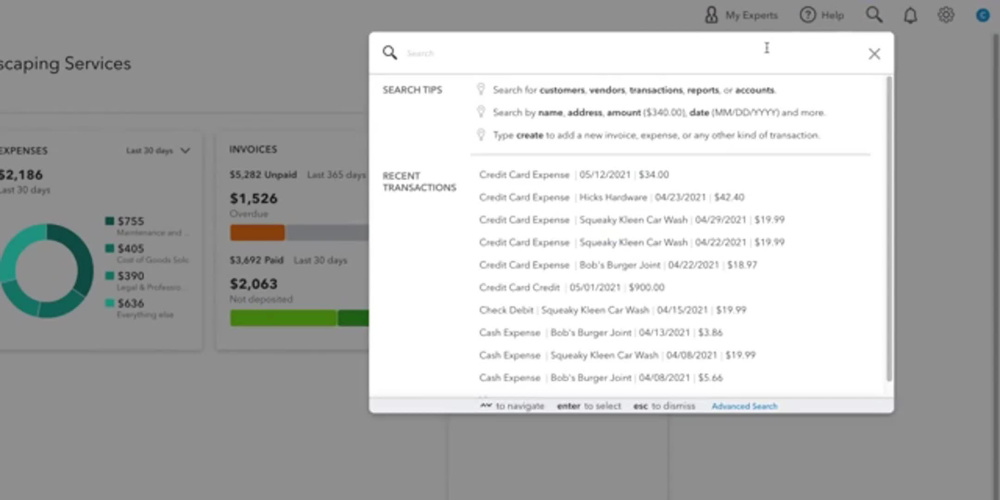Click the magnifier icon inside the search box
Image resolution: width=1000 pixels, height=500 pixels.
pos(390,52)
